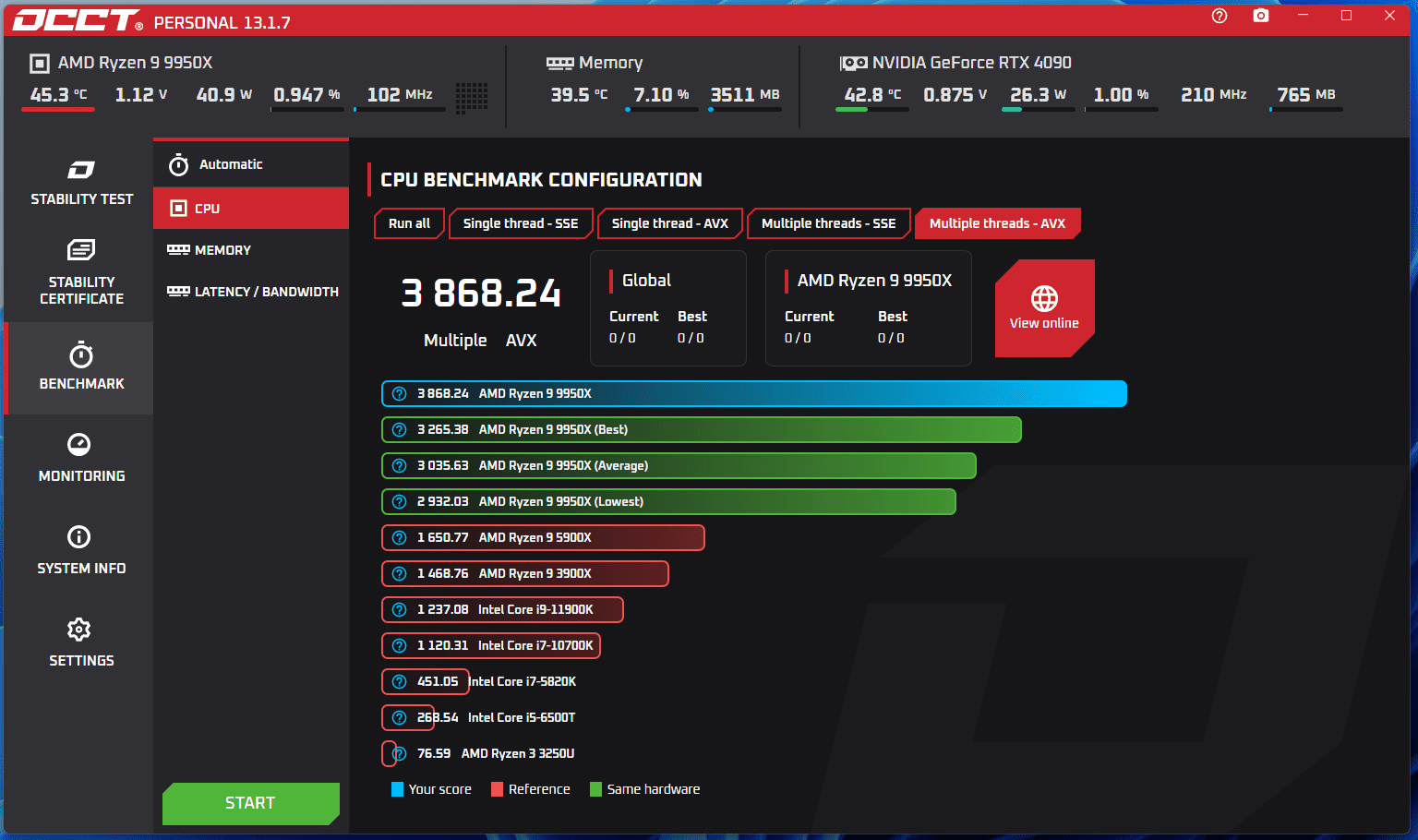Viewport: 1418px width, 840px height.
Task: Click the GPU temperature 42.8 °C reading
Action: tap(872, 95)
